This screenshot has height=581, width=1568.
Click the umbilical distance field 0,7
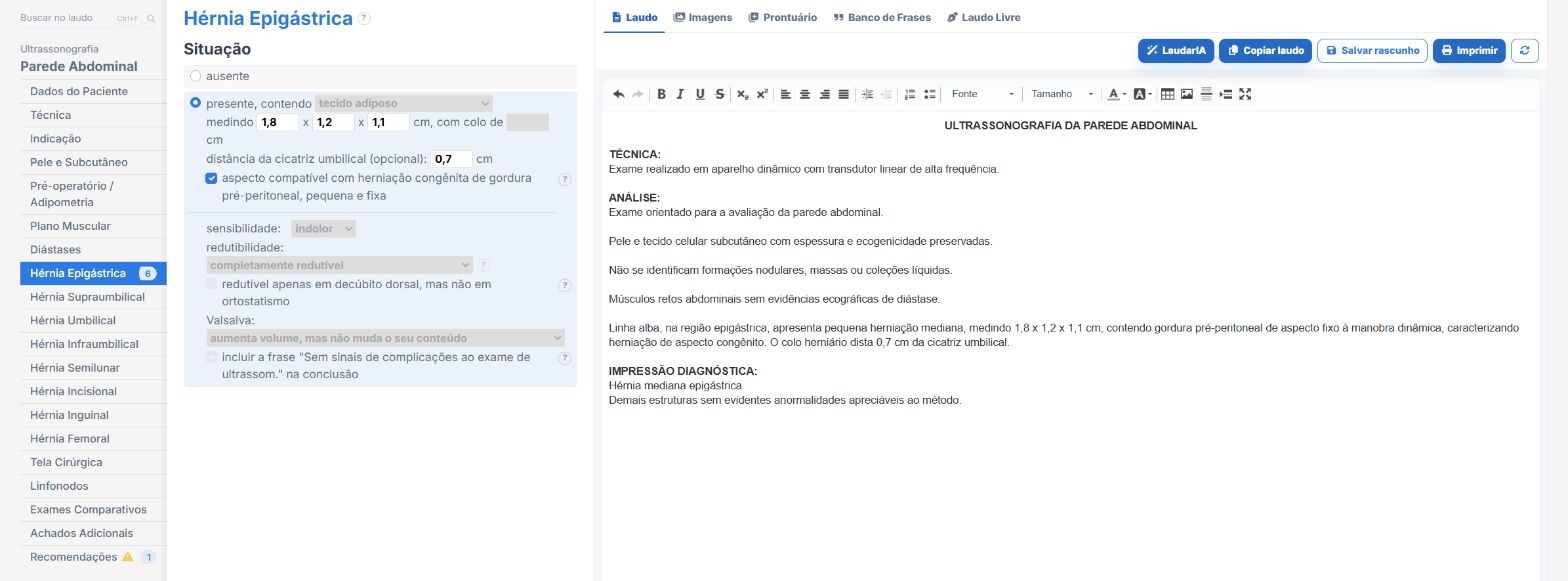point(452,159)
